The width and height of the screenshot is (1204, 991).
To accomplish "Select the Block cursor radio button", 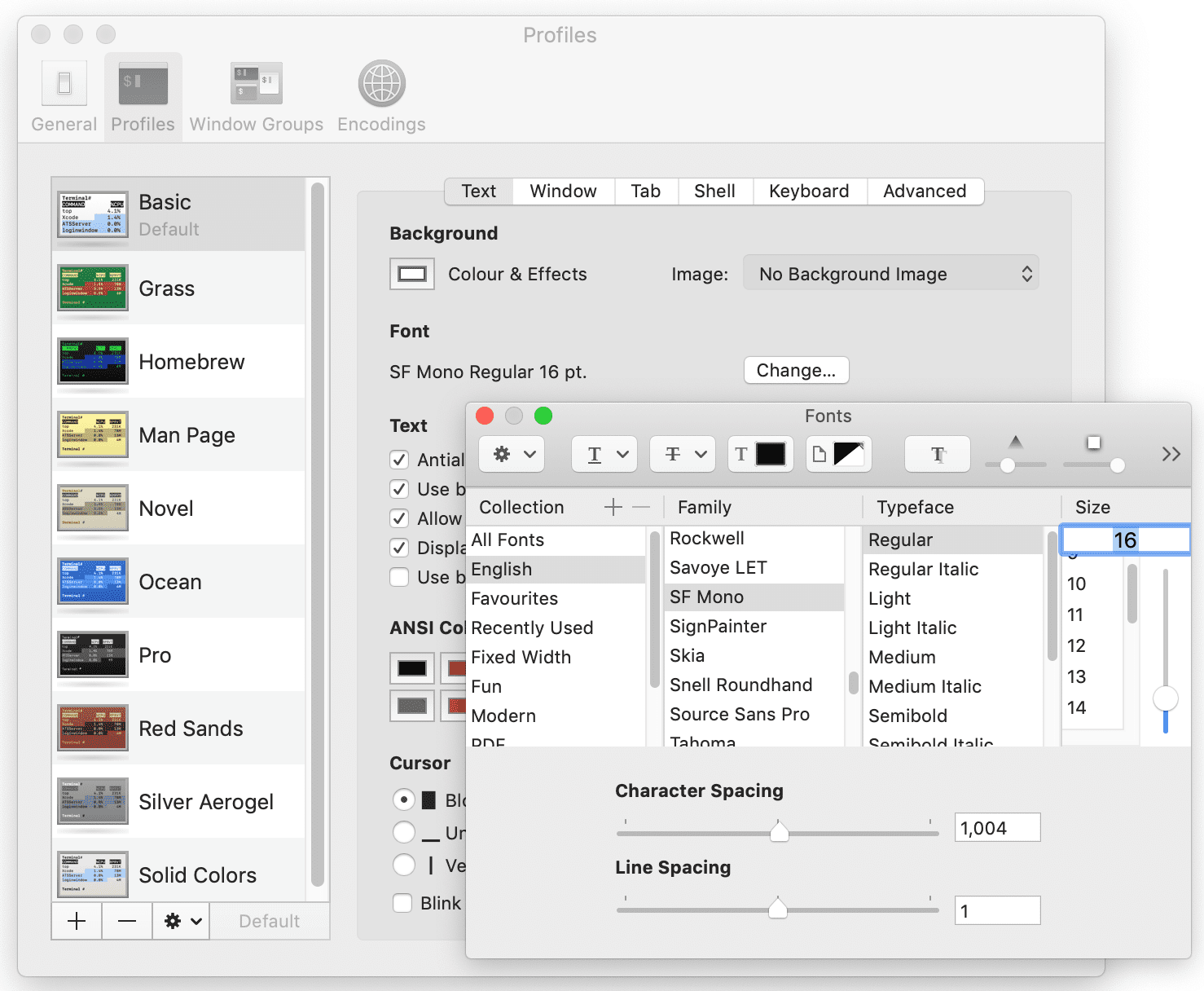I will tap(405, 799).
